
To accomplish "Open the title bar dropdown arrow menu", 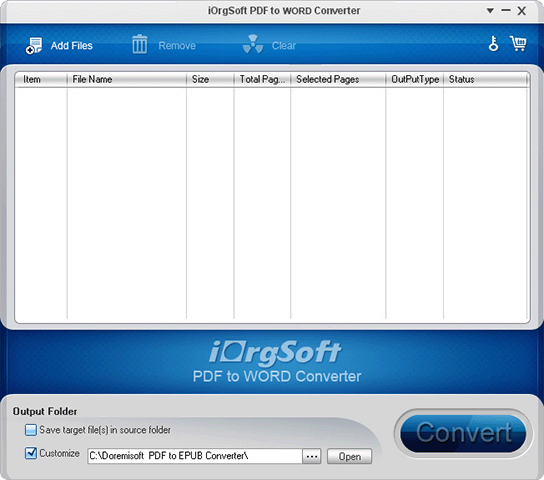I will [490, 11].
